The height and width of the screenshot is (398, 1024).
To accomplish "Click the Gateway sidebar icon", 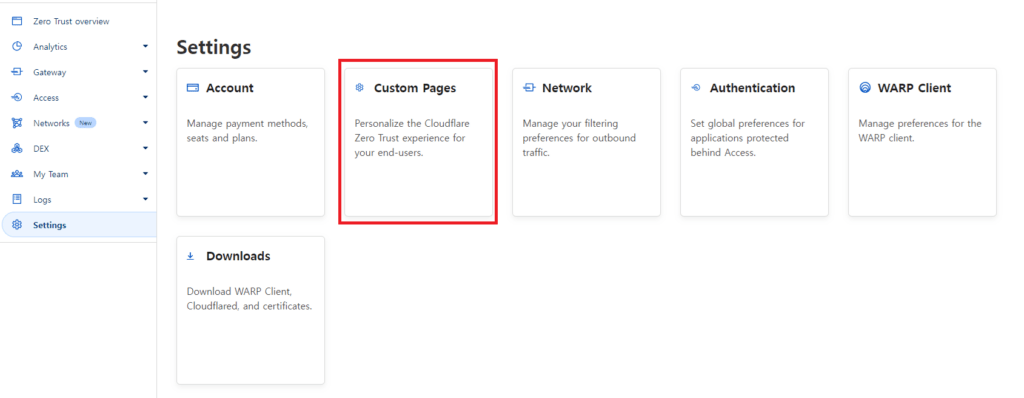I will tap(17, 72).
